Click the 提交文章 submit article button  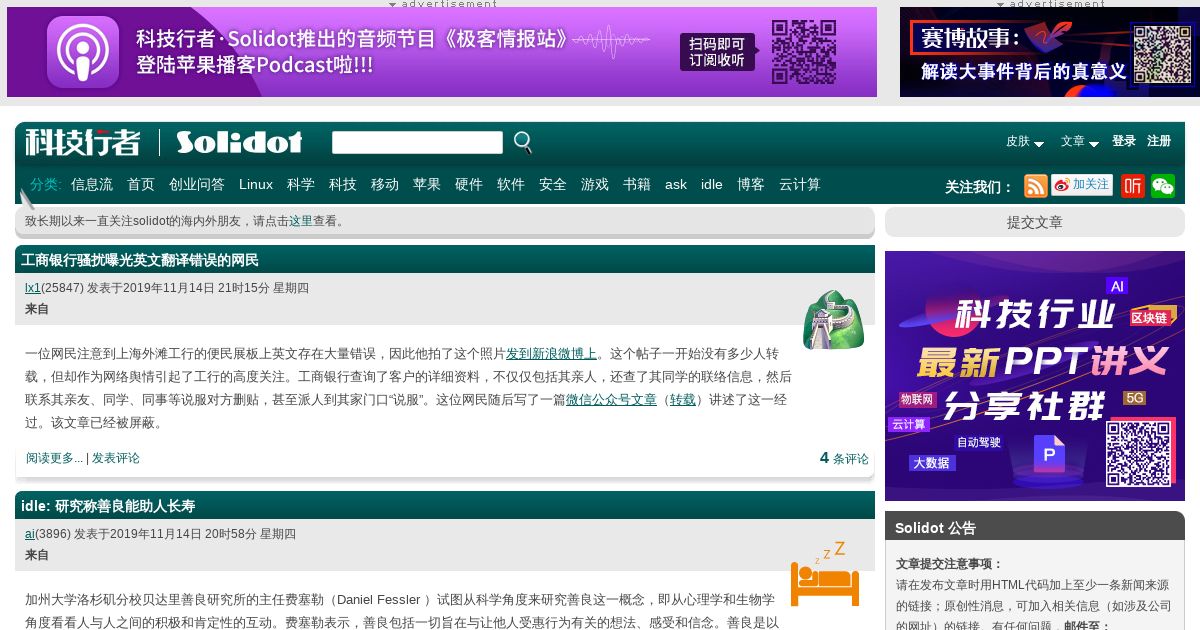pos(1035,222)
